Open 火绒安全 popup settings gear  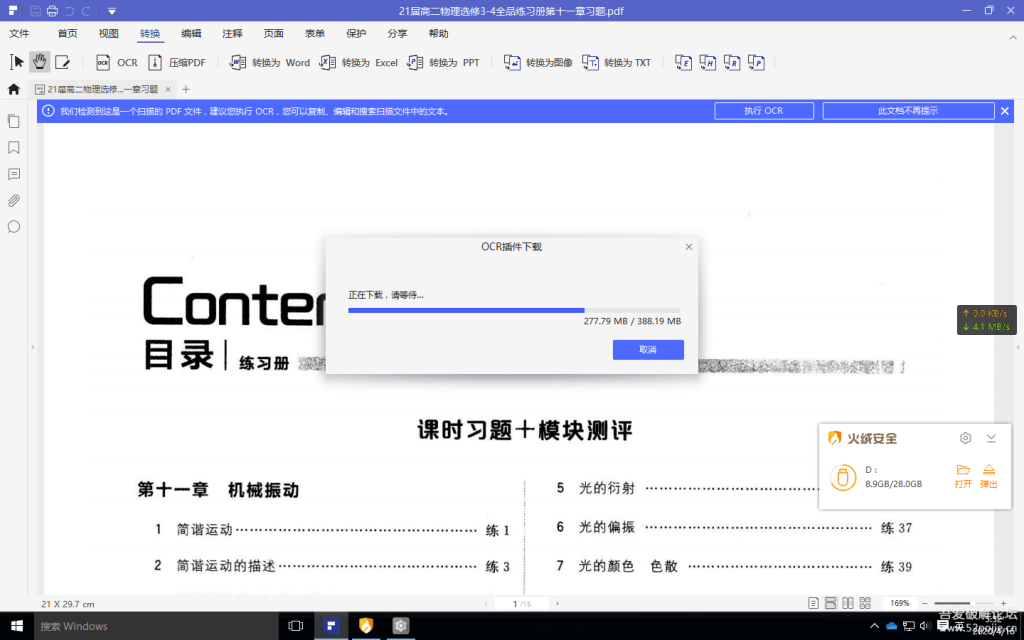(965, 438)
